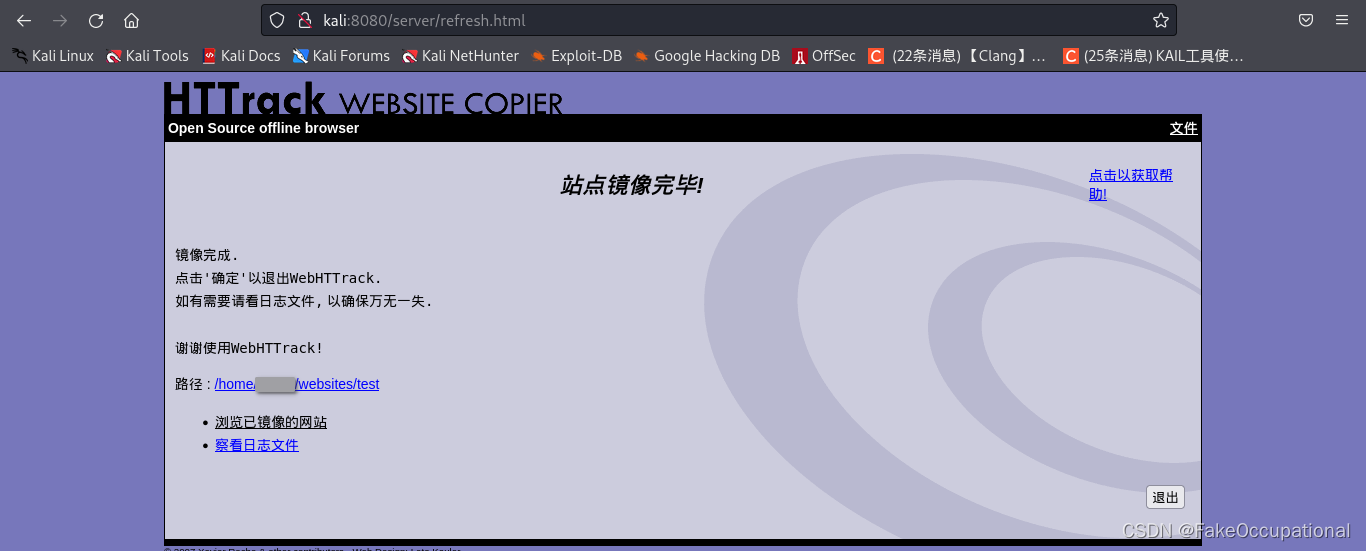Open the 文件 menu in HTTrack
This screenshot has height=551, width=1366.
[x=1183, y=128]
